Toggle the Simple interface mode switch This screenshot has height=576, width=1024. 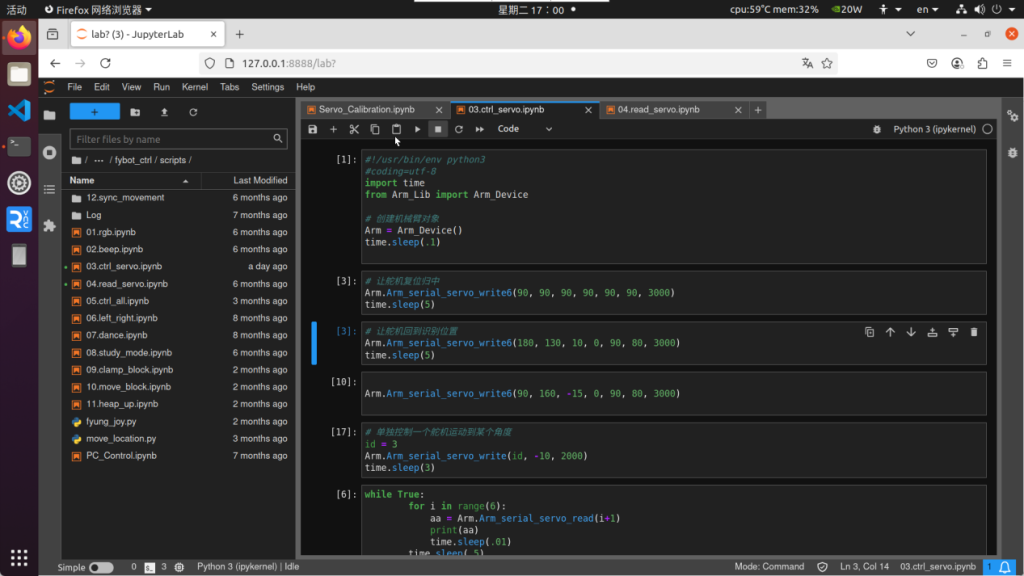click(x=101, y=568)
